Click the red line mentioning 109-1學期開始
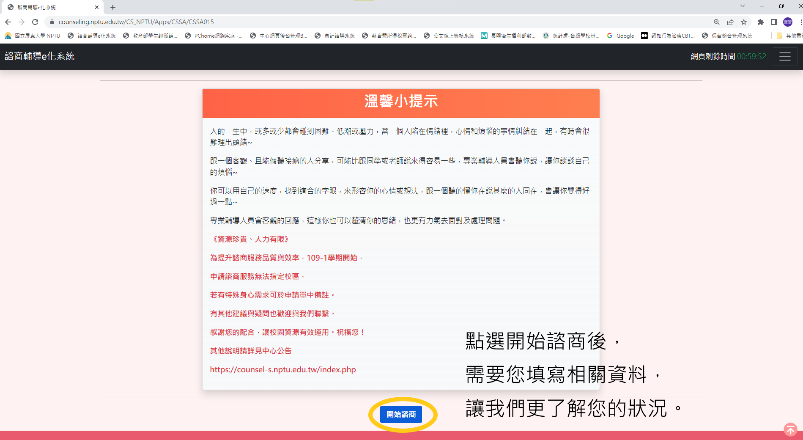The height and width of the screenshot is (440, 803). [x=286, y=258]
